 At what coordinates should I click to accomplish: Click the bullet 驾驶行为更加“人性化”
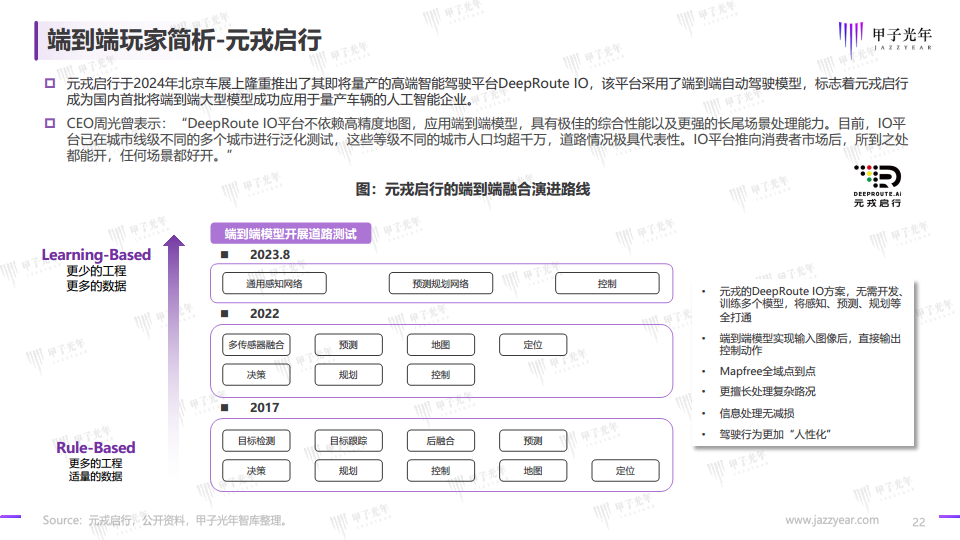point(774,434)
